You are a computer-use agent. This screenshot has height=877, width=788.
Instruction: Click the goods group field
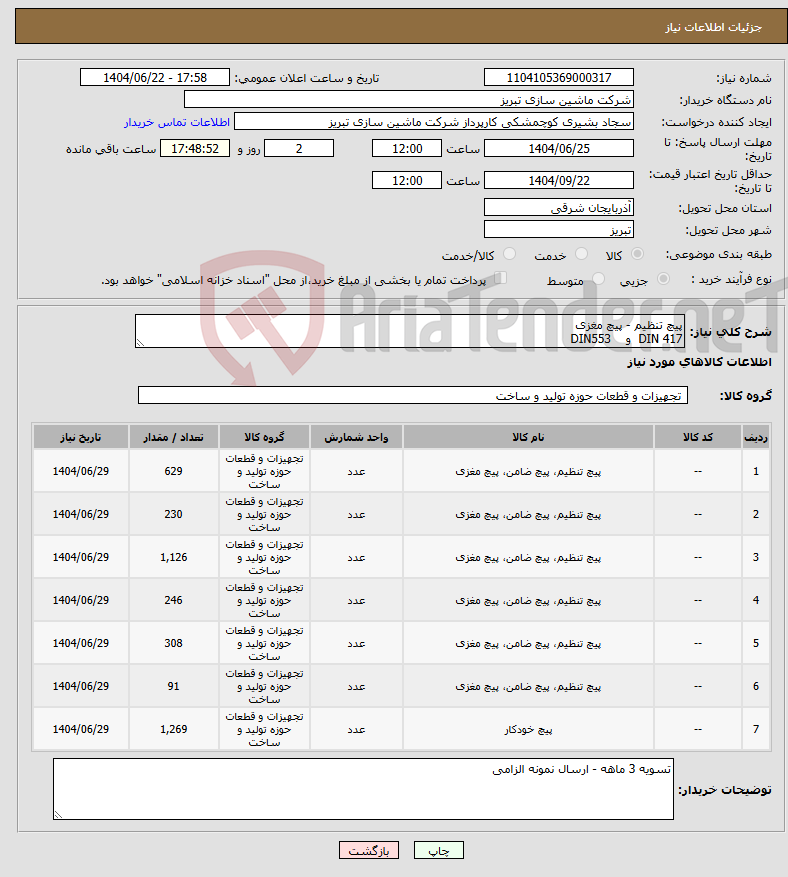click(x=413, y=395)
